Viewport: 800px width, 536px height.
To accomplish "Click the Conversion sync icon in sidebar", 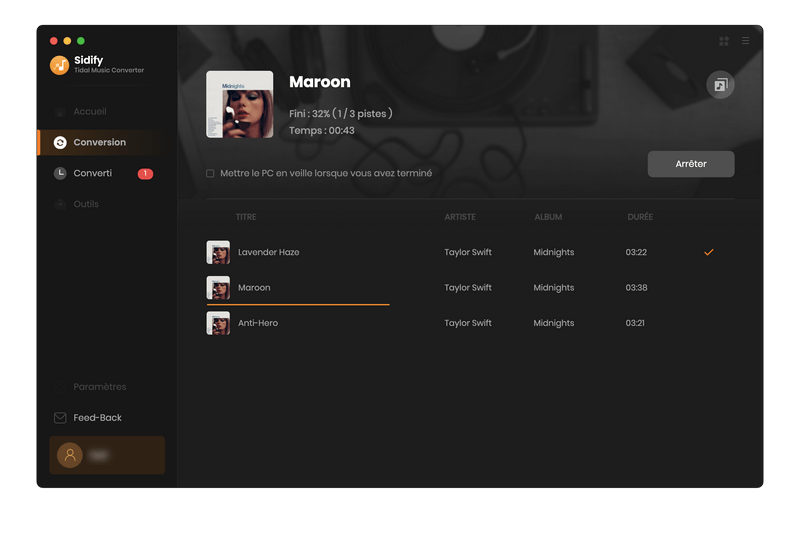I will pos(60,143).
